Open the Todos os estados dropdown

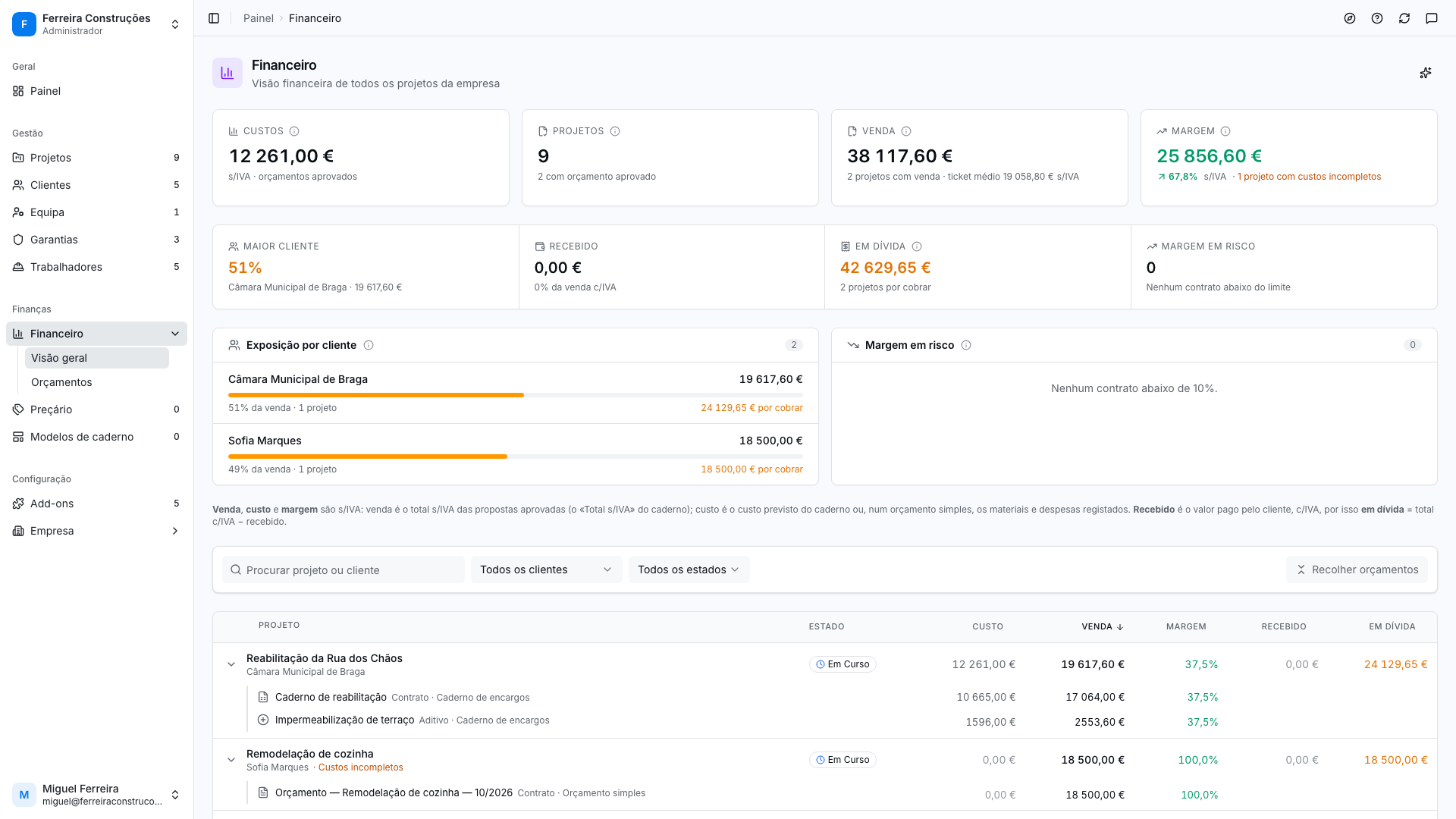point(689,570)
